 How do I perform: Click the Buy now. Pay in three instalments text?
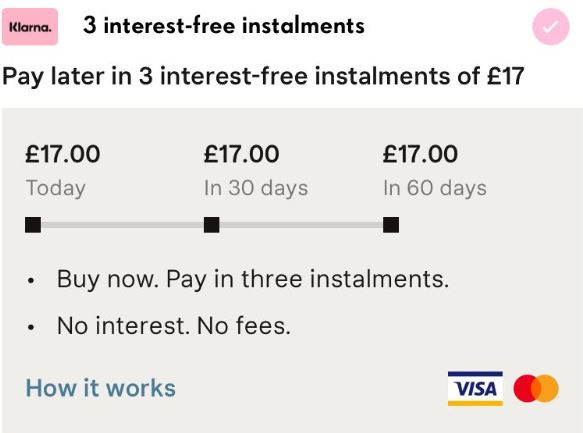coord(253,279)
